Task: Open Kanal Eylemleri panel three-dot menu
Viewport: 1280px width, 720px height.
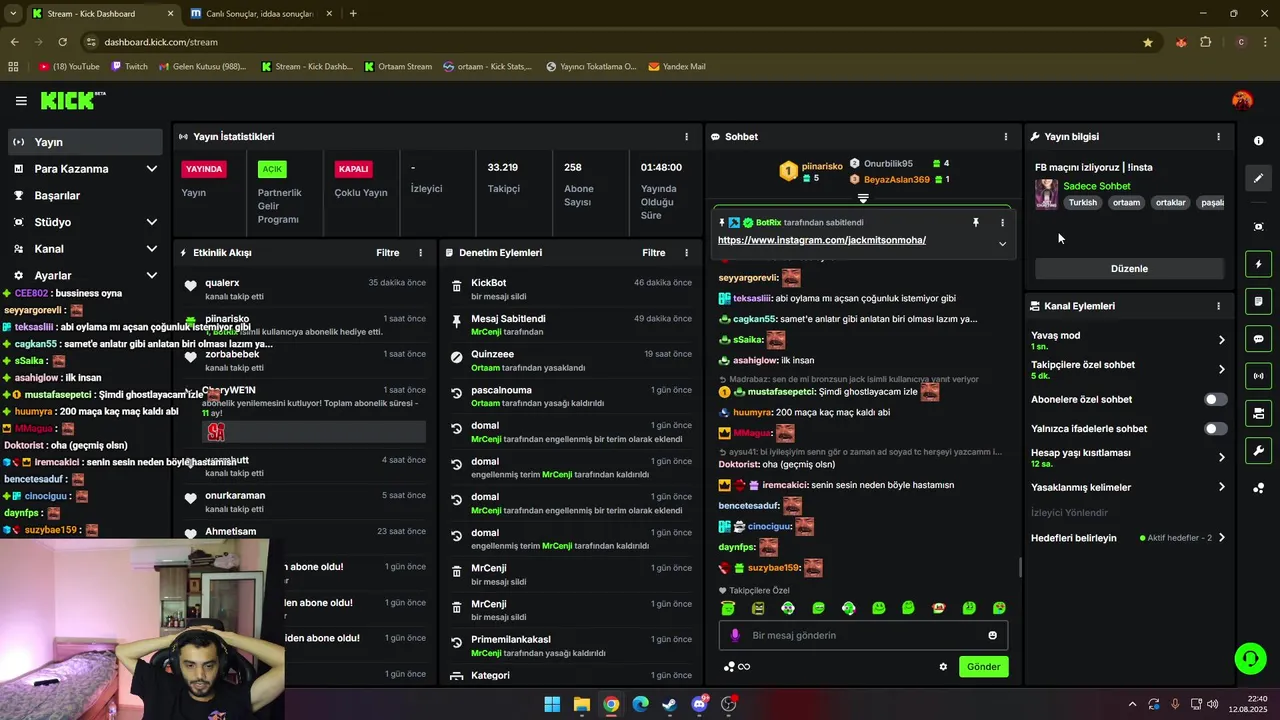Action: [1218, 306]
